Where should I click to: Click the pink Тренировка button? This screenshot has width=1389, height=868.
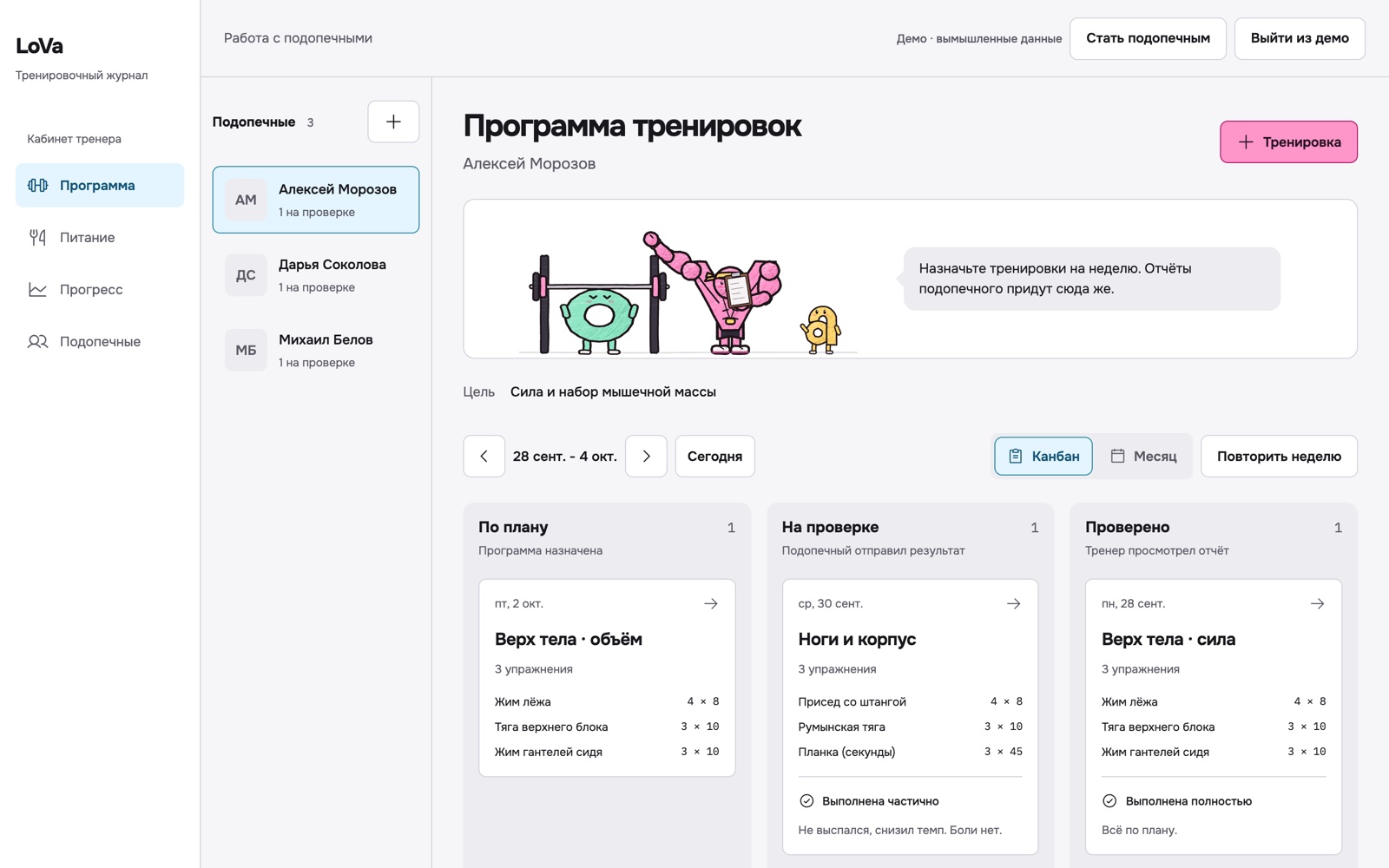pos(1288,141)
